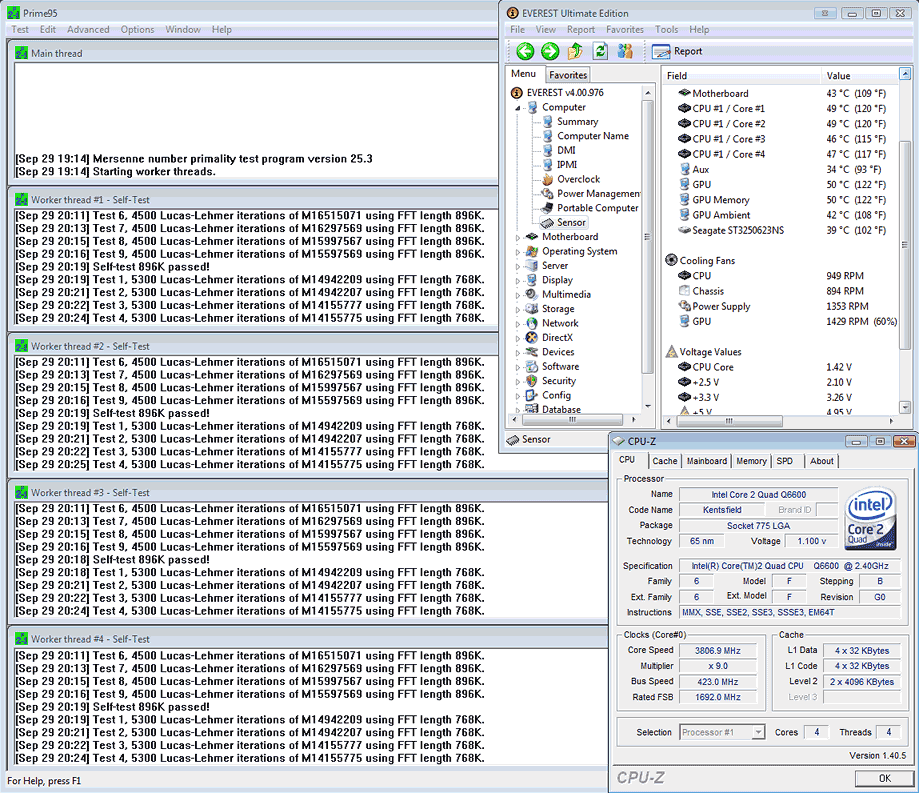Image resolution: width=919 pixels, height=793 pixels.
Task: Open the Report menu in EVEREST menu bar
Action: point(581,29)
